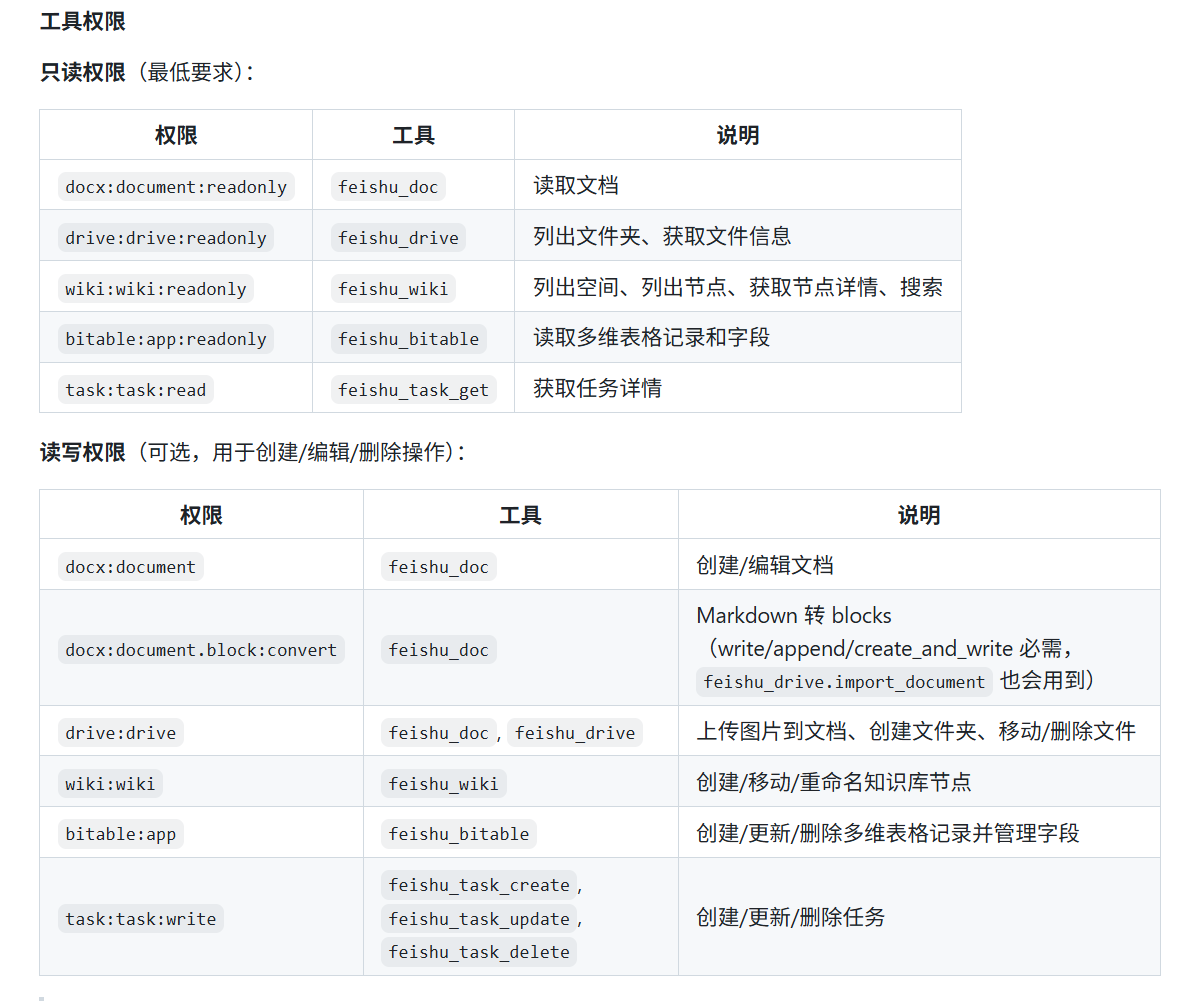This screenshot has width=1197, height=1001.
Task: Click the 权限 header in the read-only table
Action: click(176, 135)
